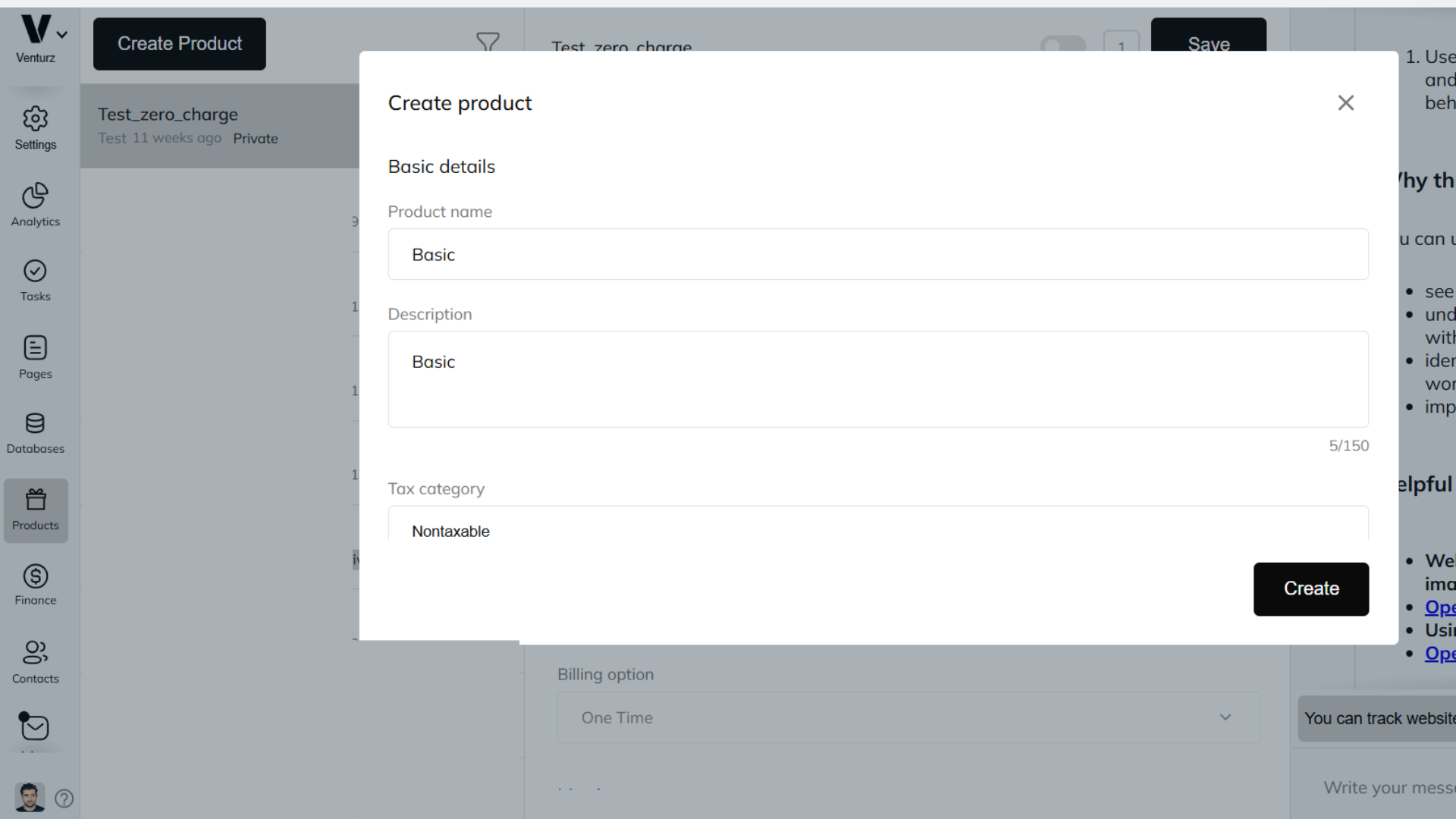This screenshot has width=1456, height=819.
Task: Select the Products sidebar item
Action: click(36, 510)
